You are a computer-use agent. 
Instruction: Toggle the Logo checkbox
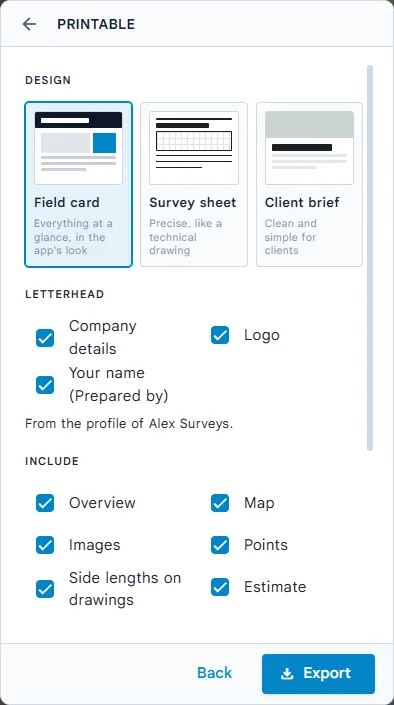[x=220, y=335]
